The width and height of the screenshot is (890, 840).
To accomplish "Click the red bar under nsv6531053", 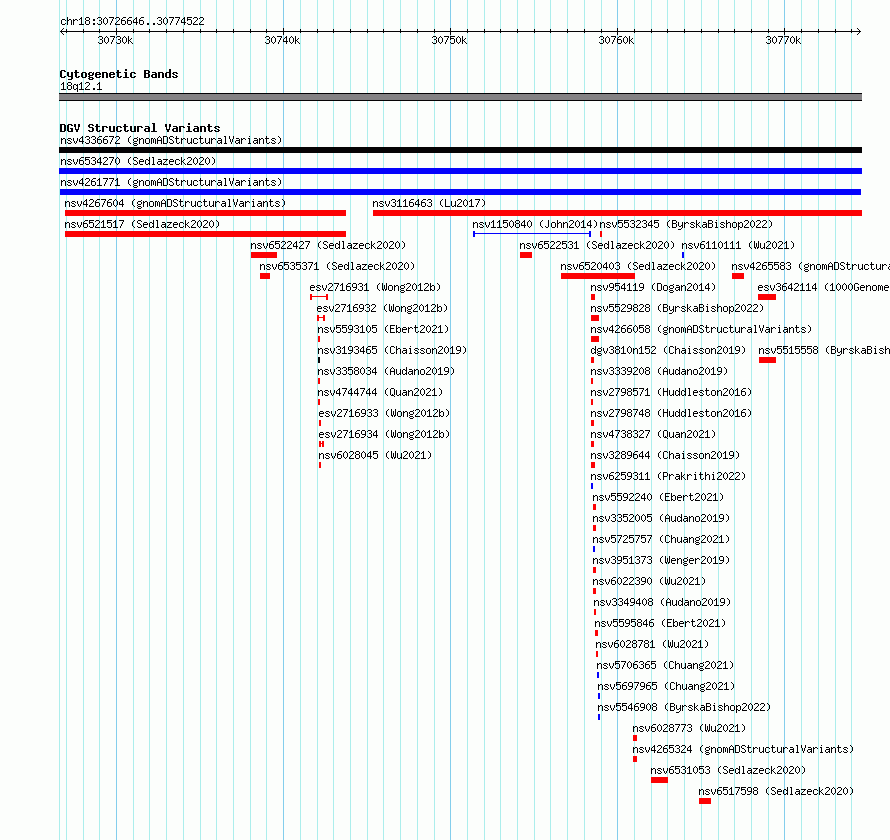I will pyautogui.click(x=660, y=780).
